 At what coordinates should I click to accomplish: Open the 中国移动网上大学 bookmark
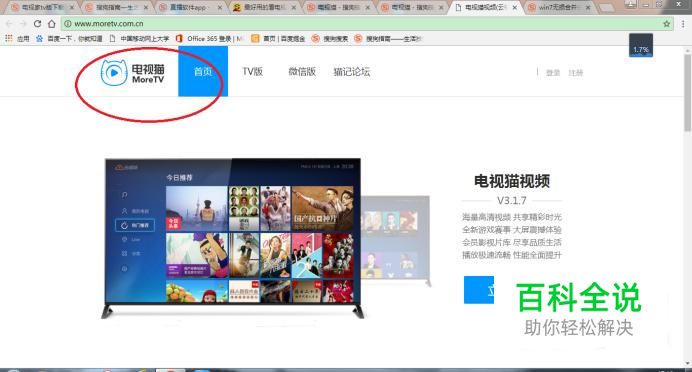(139, 39)
